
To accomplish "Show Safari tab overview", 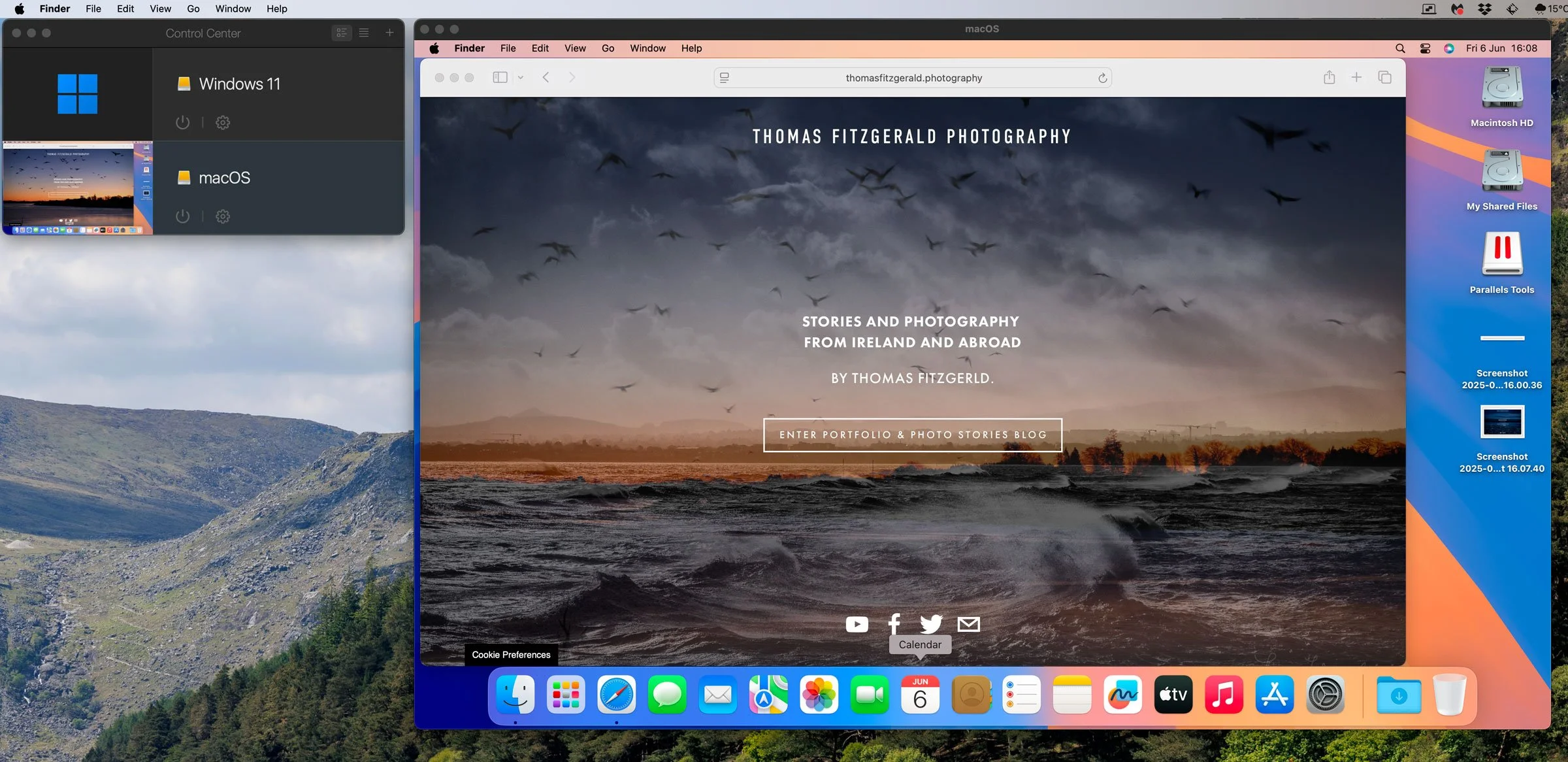I will coord(1384,77).
